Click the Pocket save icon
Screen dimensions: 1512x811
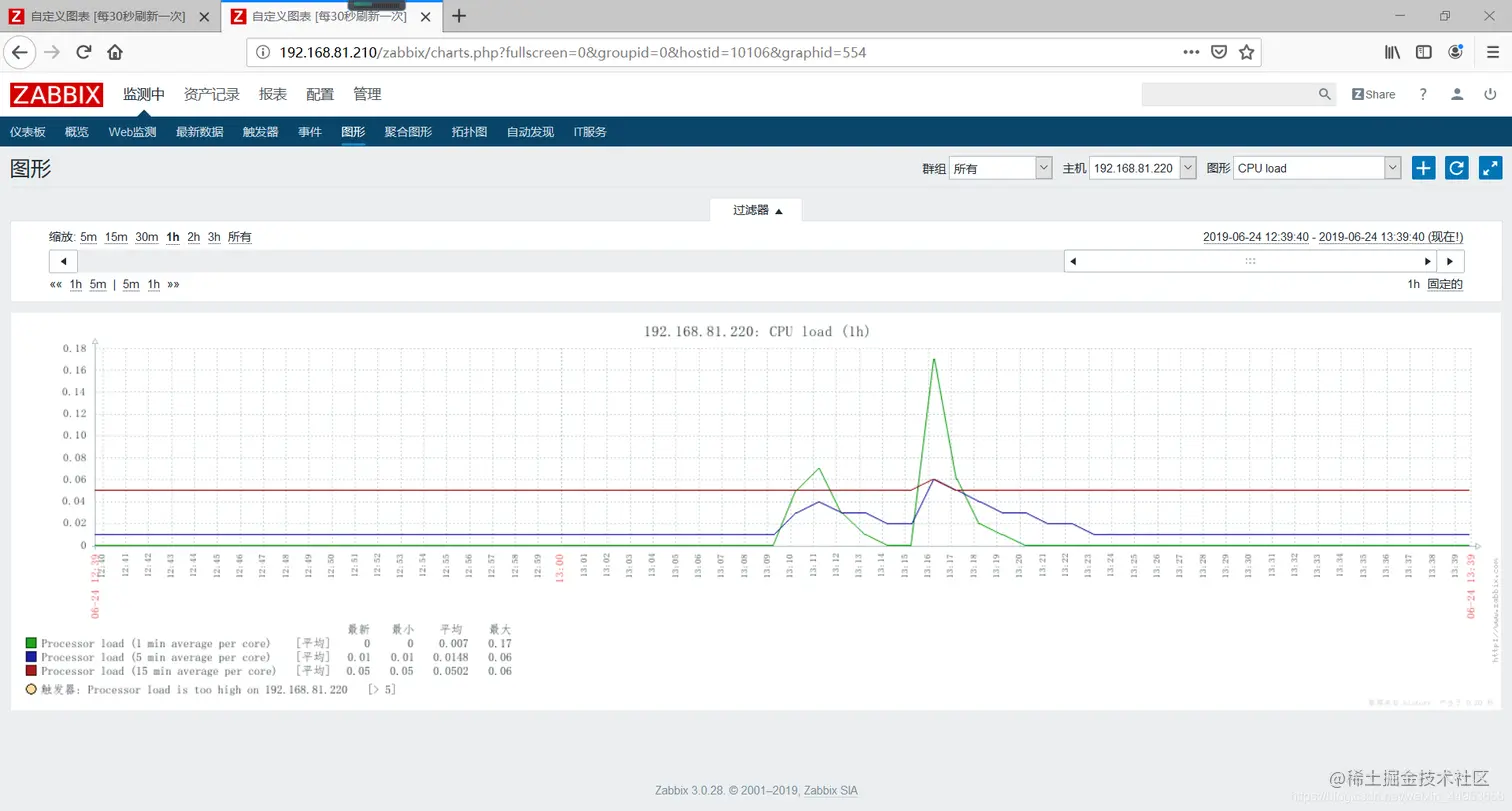(1219, 52)
